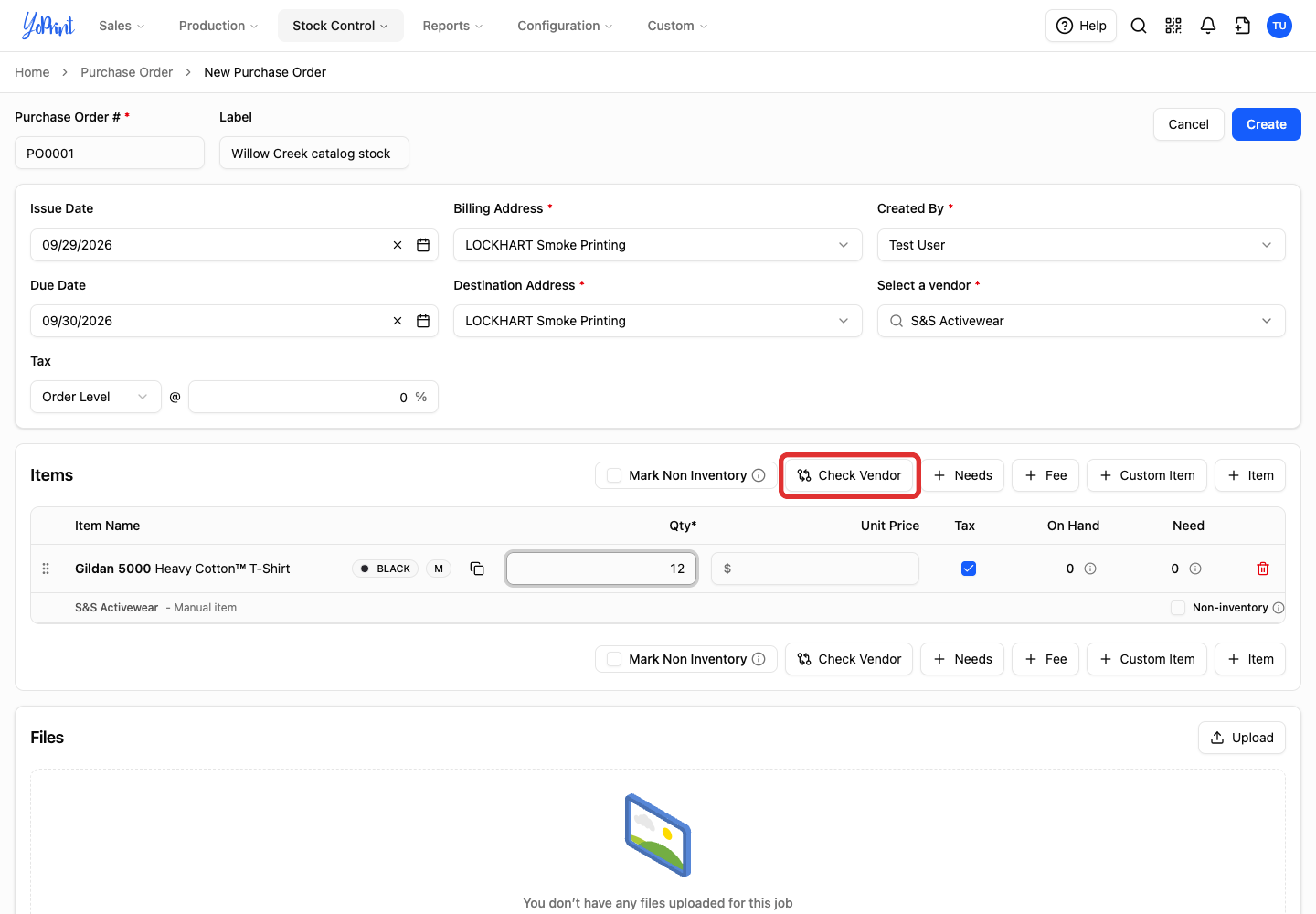Click the Qty field showing 12
Screen dimensions: 1316x914
point(601,569)
